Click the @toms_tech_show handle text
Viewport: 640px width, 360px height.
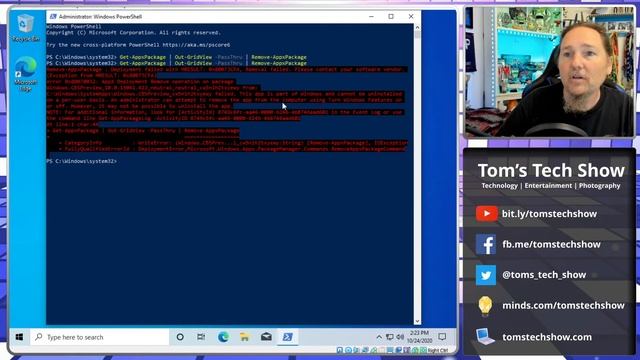(544, 275)
